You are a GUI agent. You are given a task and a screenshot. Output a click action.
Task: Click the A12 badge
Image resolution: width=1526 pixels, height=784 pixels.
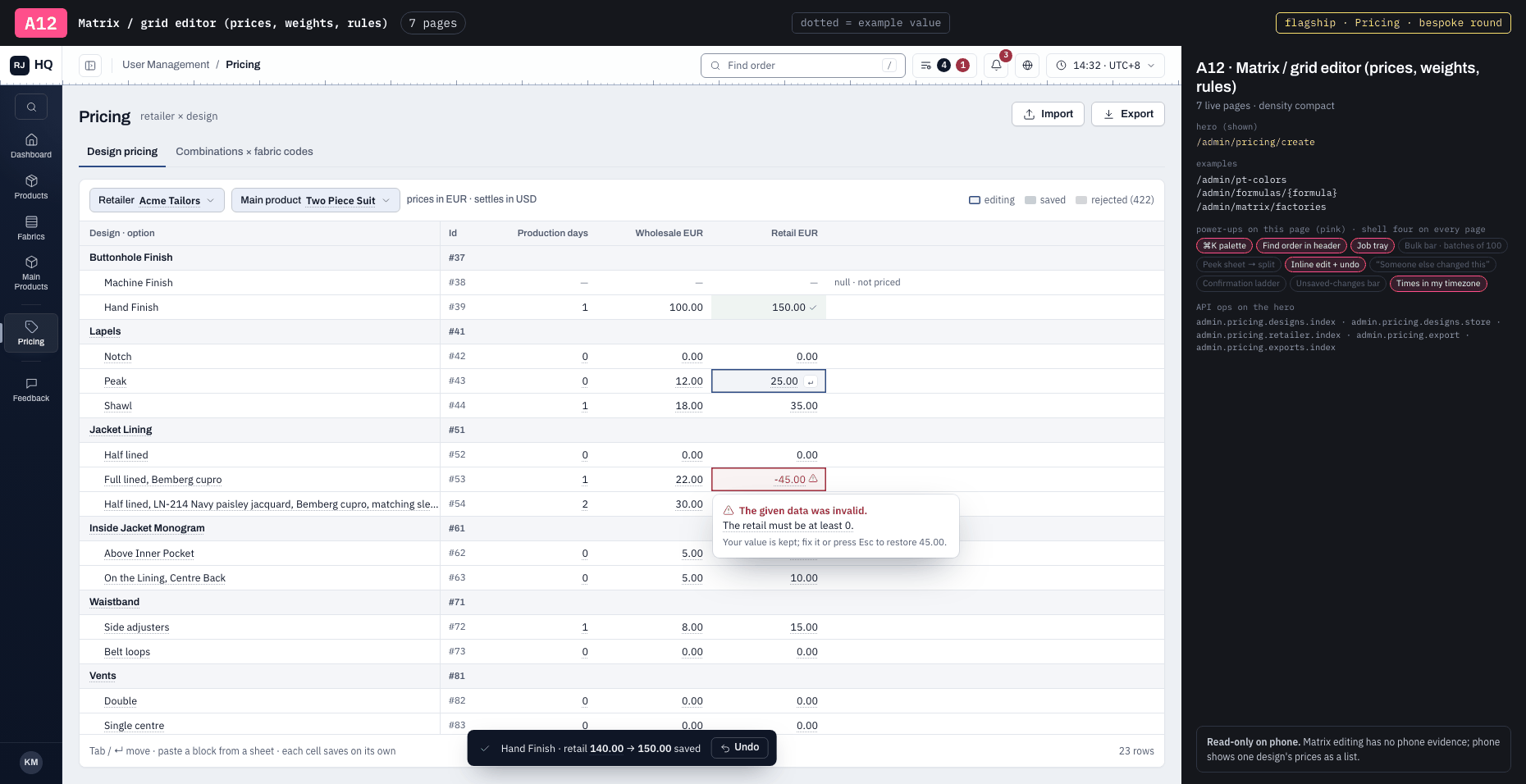point(41,23)
